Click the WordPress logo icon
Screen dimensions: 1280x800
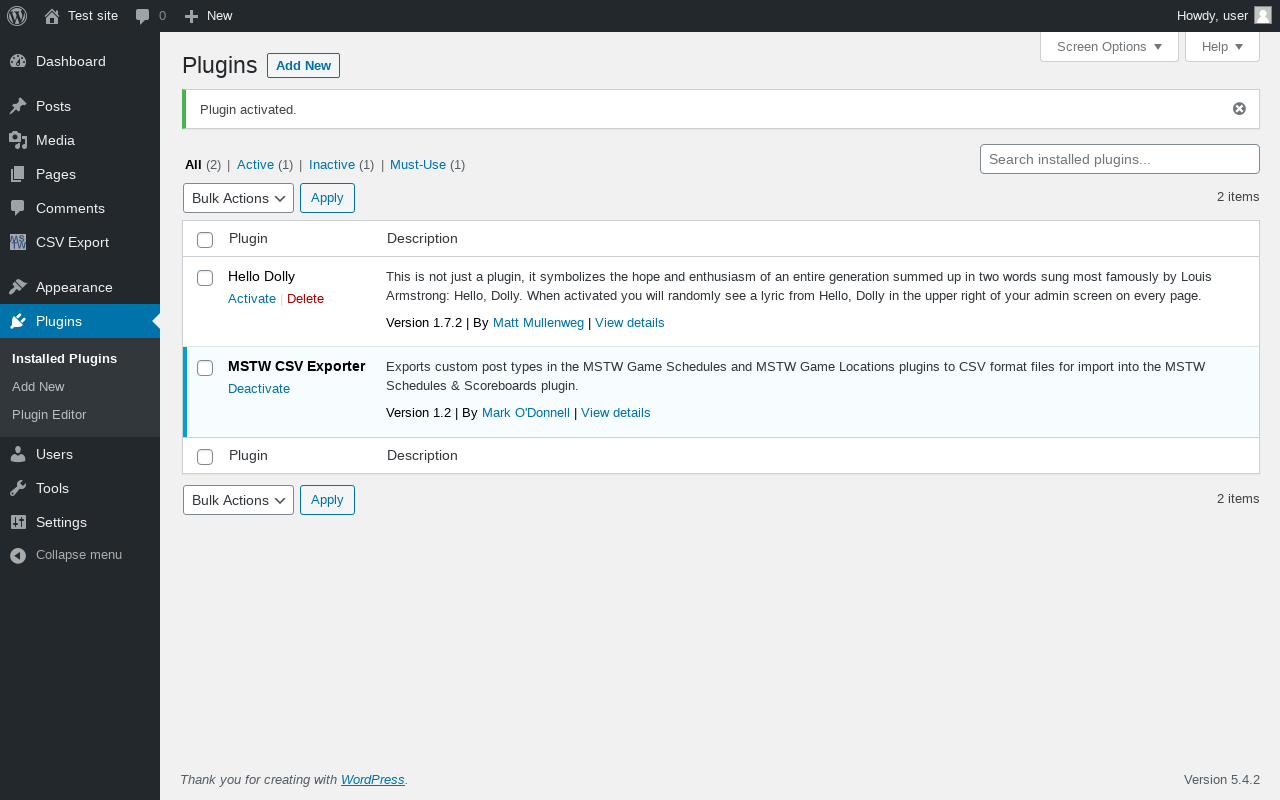[17, 16]
